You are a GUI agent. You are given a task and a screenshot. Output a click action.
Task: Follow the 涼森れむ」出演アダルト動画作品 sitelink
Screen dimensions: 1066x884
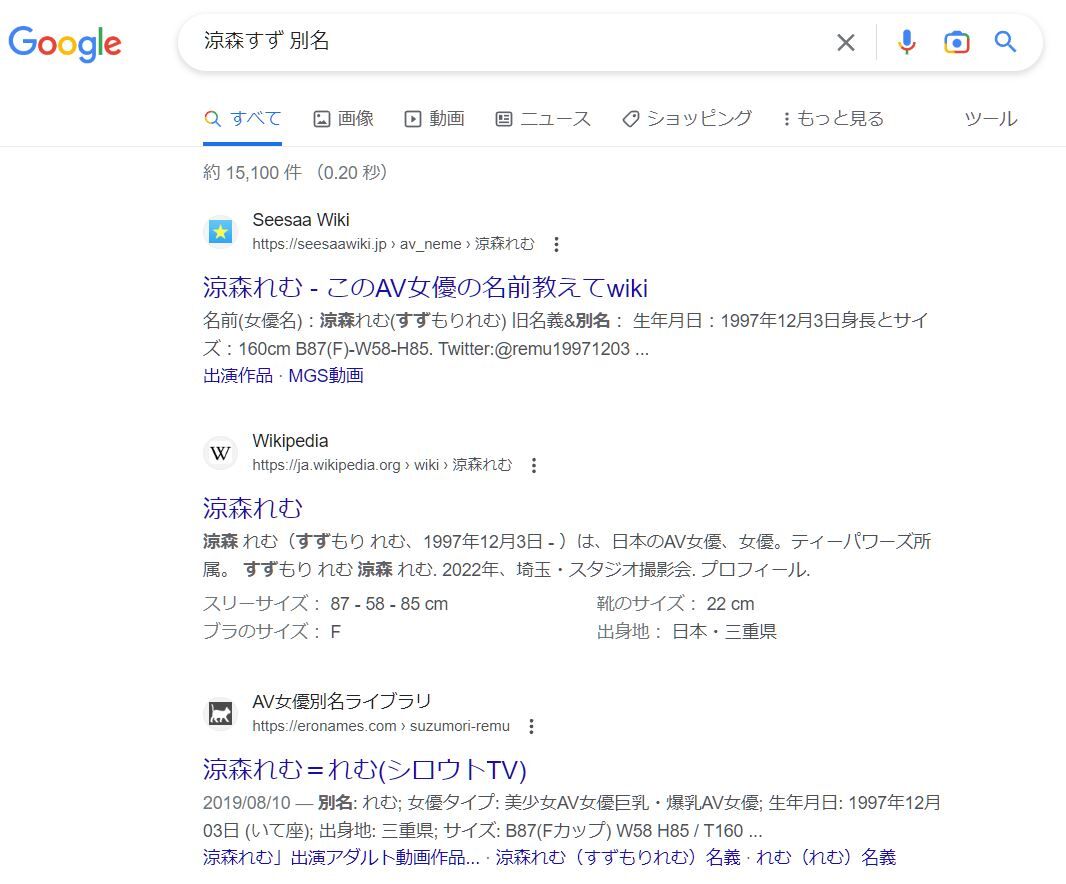[341, 857]
